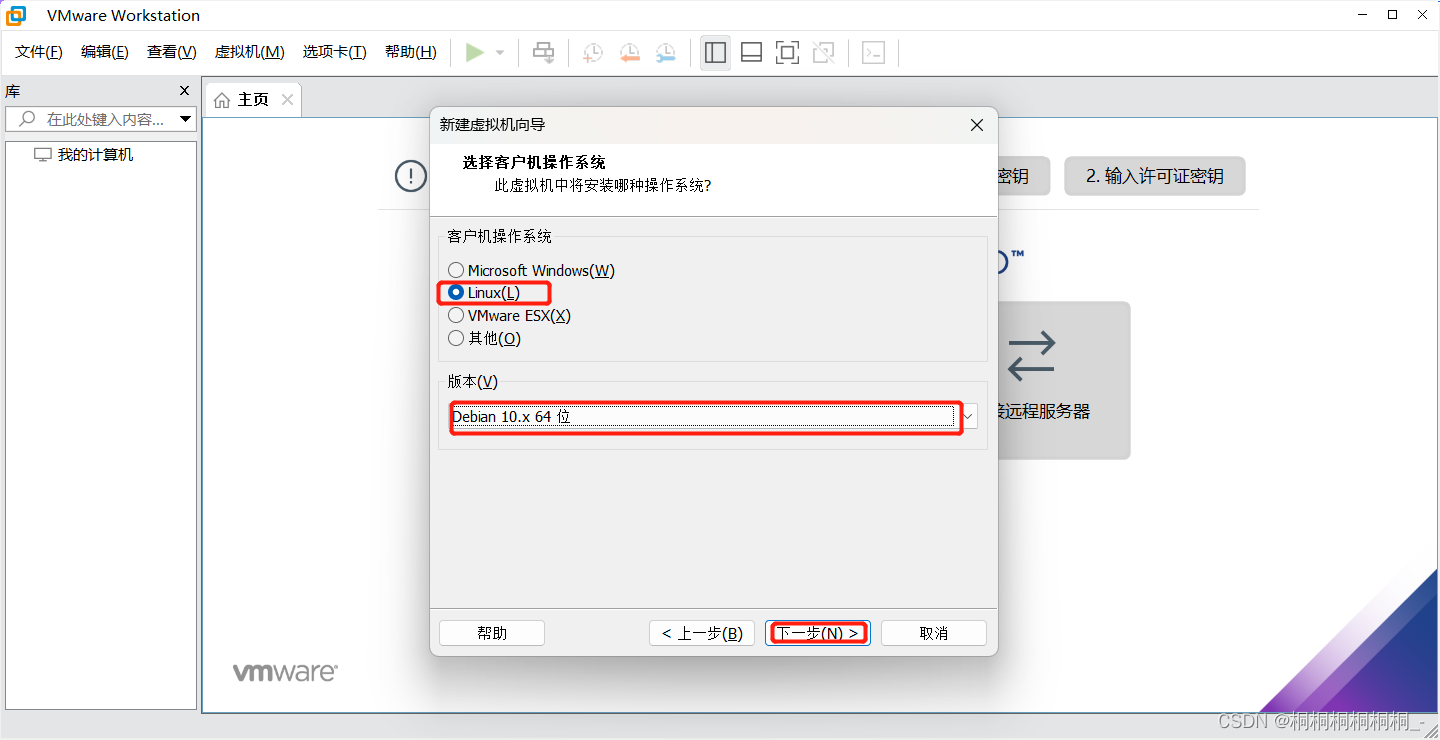
Task: Toggle the library sidebar view icon
Action: click(x=715, y=52)
